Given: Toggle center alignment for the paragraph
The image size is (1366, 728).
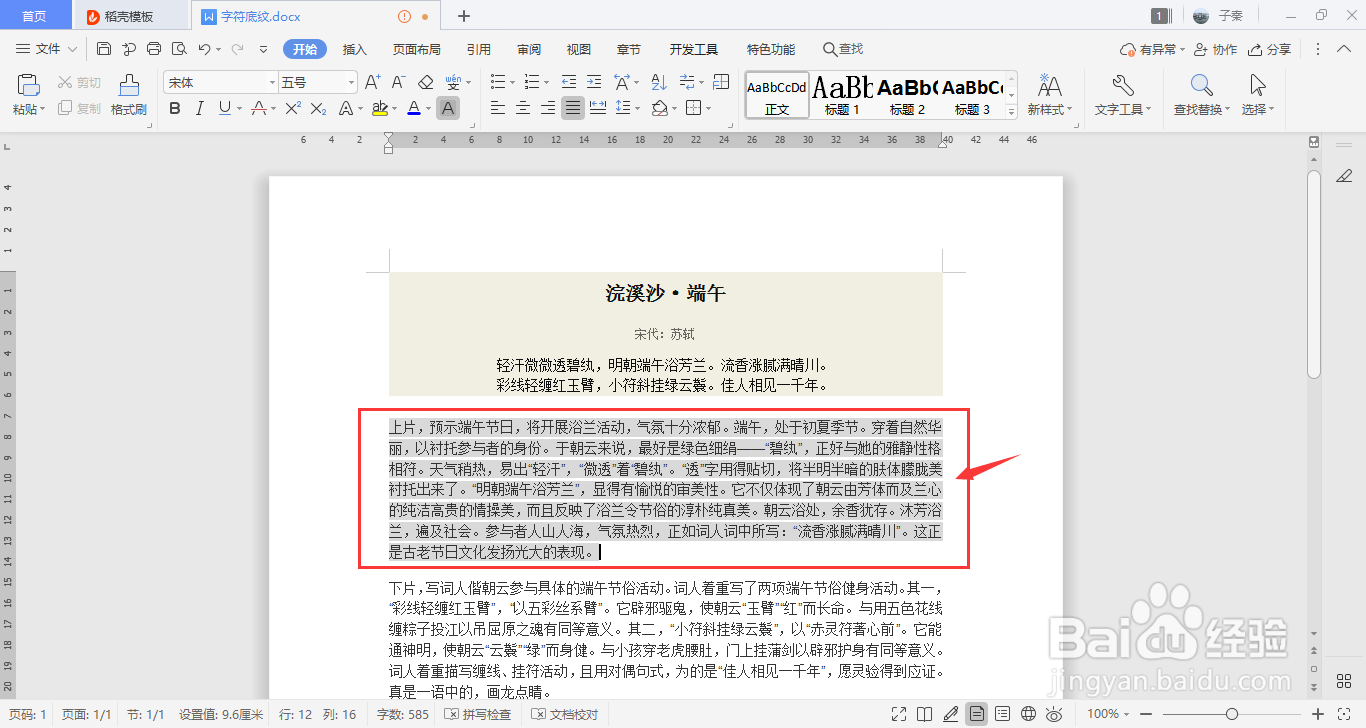Looking at the screenshot, I should click(x=522, y=108).
